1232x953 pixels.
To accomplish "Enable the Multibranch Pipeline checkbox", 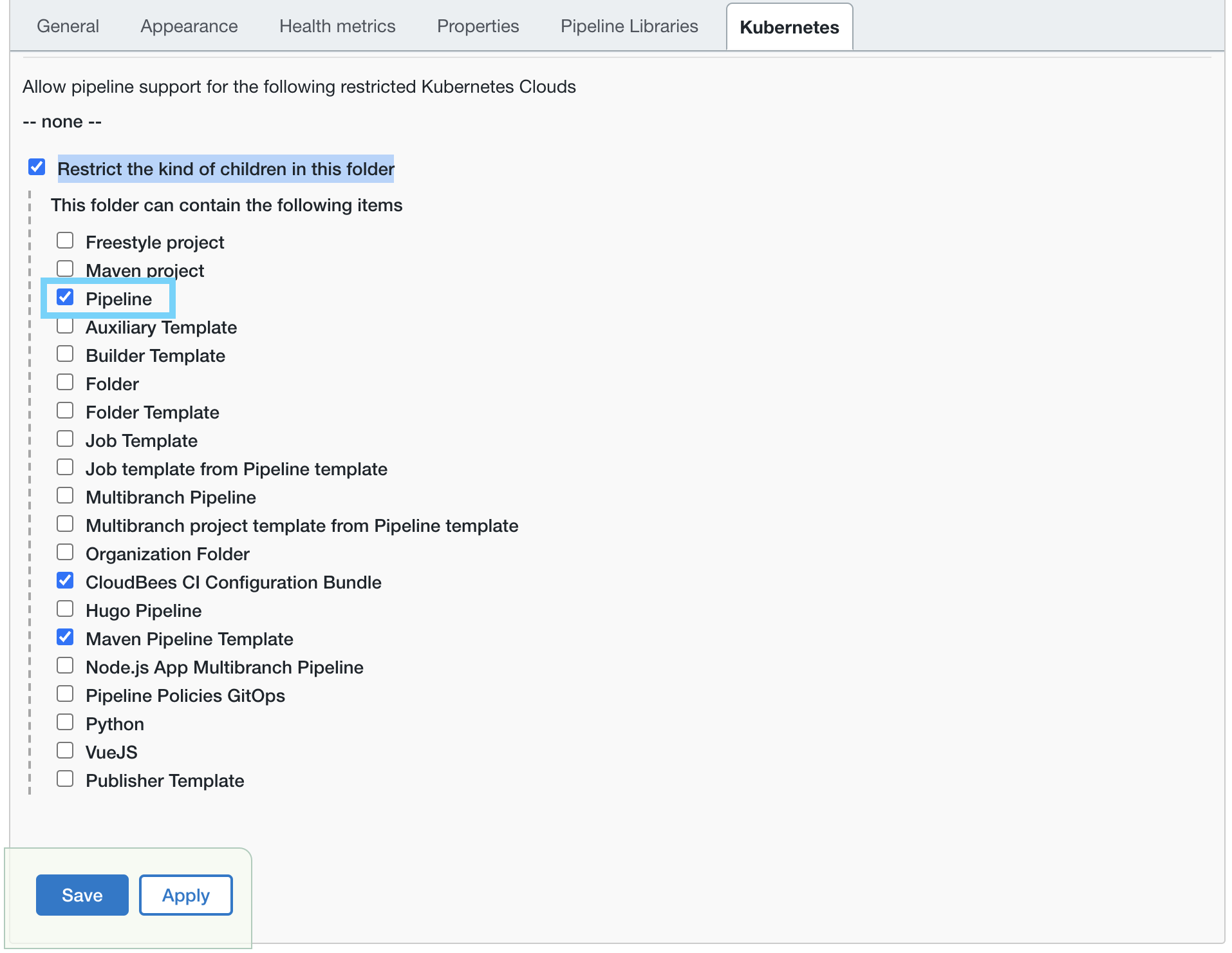I will 65,496.
